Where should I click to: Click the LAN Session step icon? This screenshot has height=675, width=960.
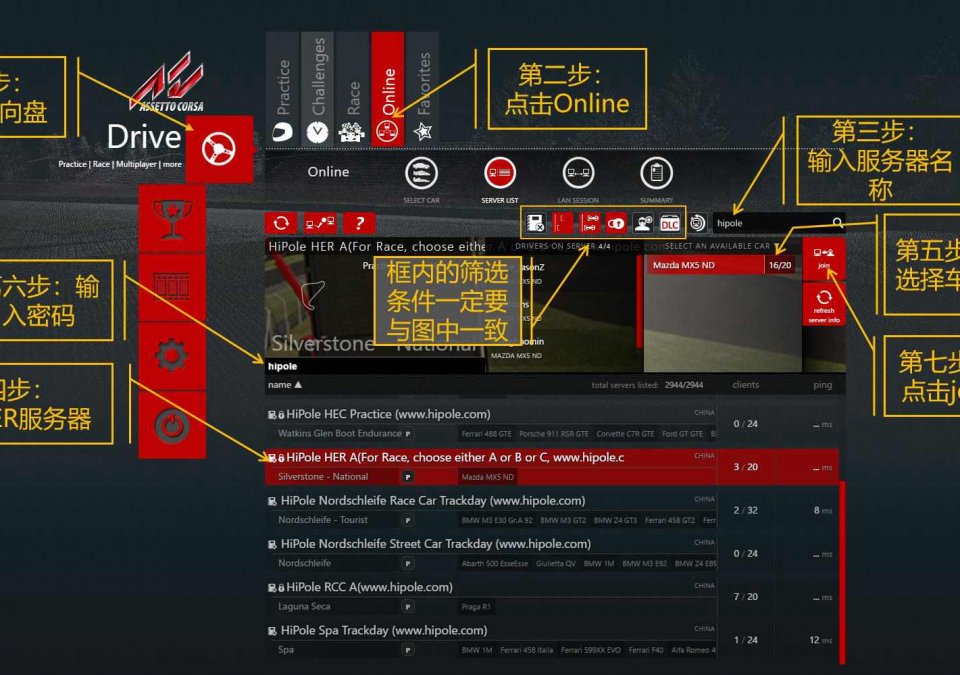578,173
